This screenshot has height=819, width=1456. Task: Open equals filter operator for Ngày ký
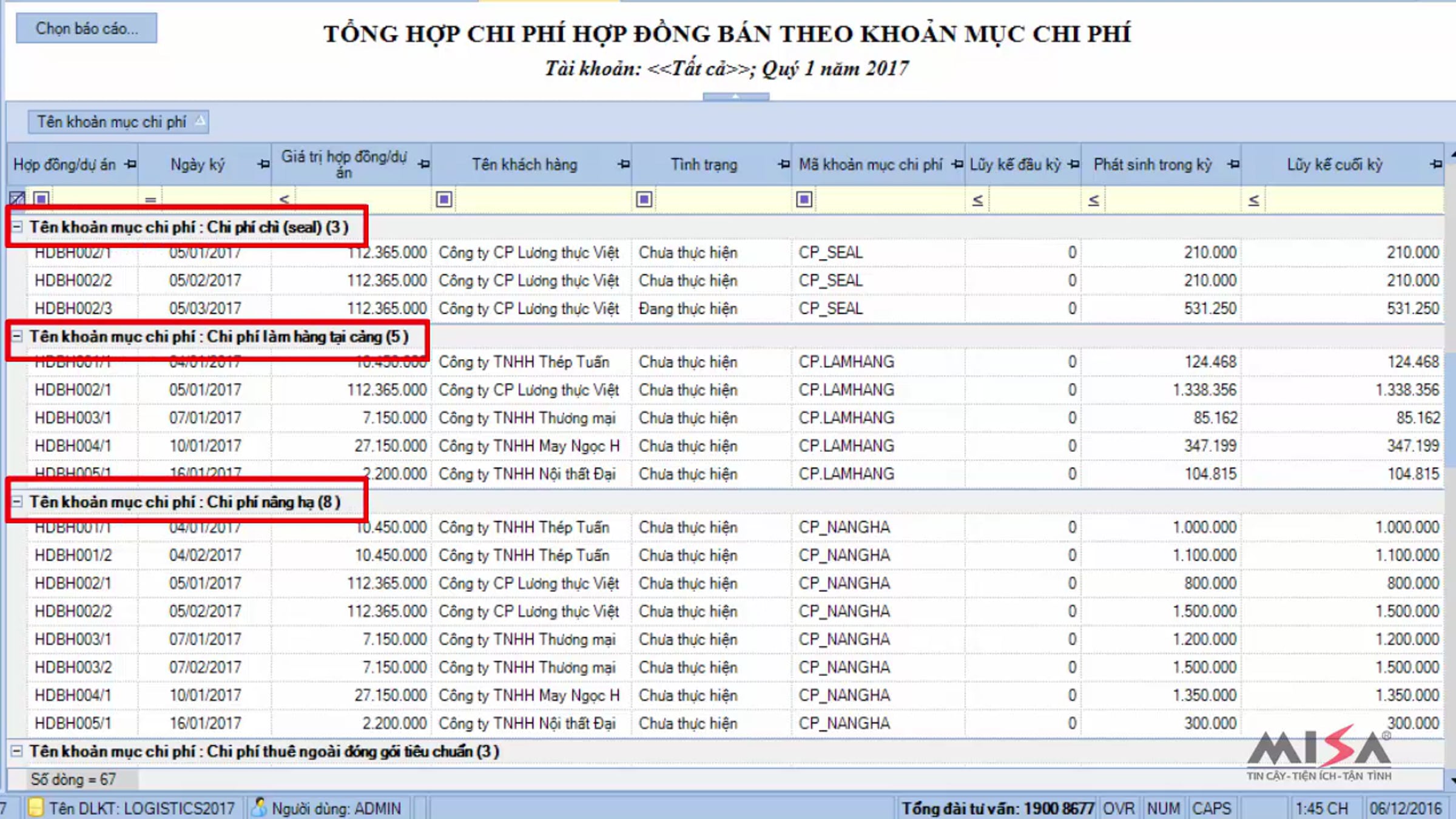pyautogui.click(x=150, y=200)
